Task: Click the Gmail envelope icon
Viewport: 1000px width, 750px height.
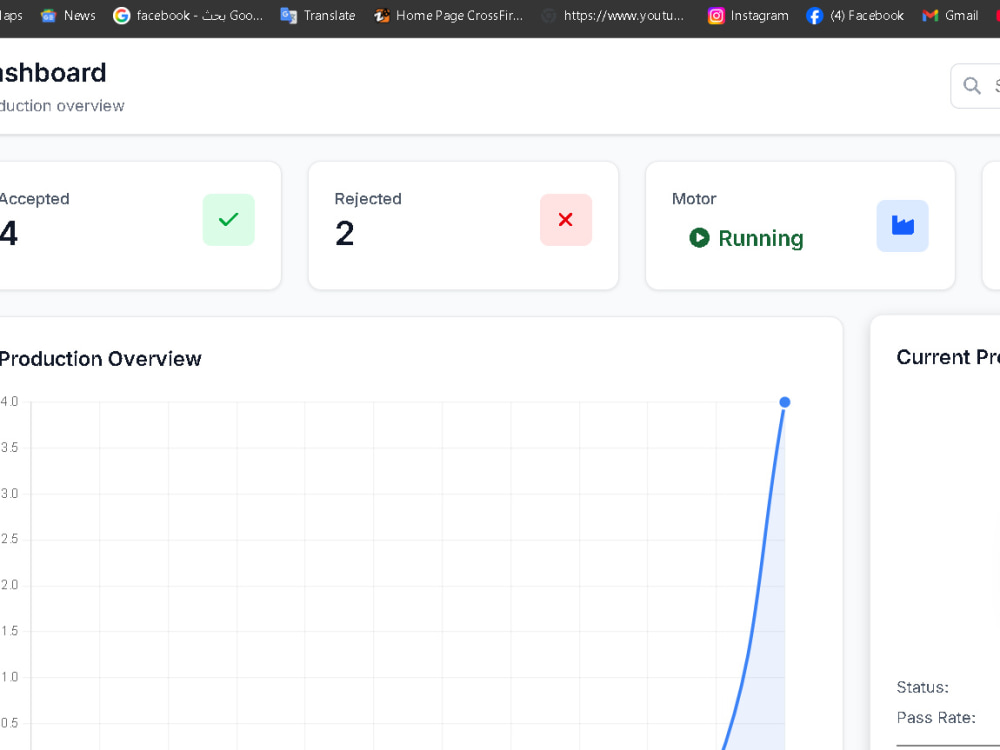Action: tap(930, 15)
